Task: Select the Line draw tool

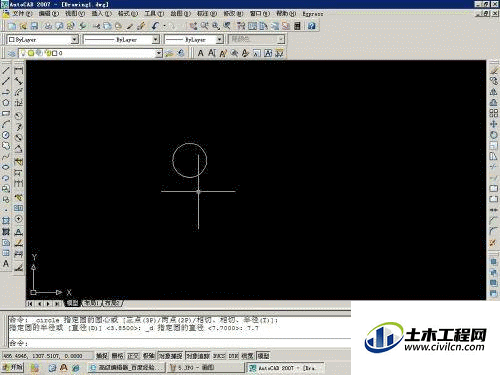Action: click(6, 70)
